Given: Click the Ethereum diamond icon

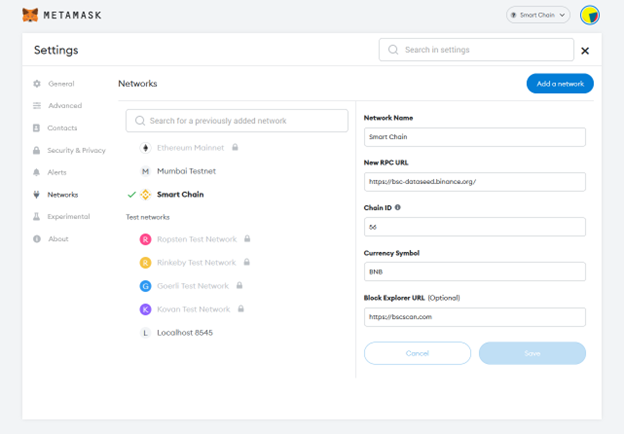Looking at the screenshot, I should pyautogui.click(x=145, y=148).
